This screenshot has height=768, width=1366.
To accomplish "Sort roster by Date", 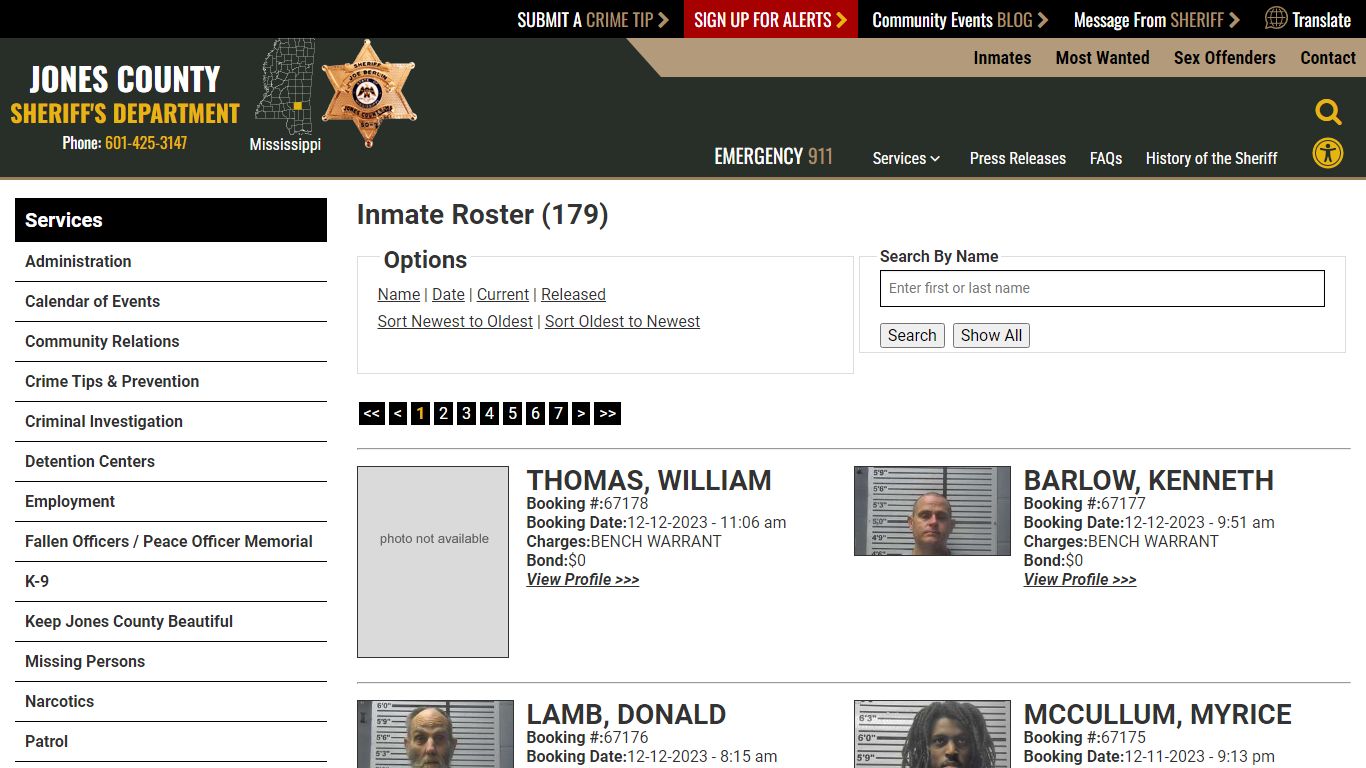I will pos(448,294).
